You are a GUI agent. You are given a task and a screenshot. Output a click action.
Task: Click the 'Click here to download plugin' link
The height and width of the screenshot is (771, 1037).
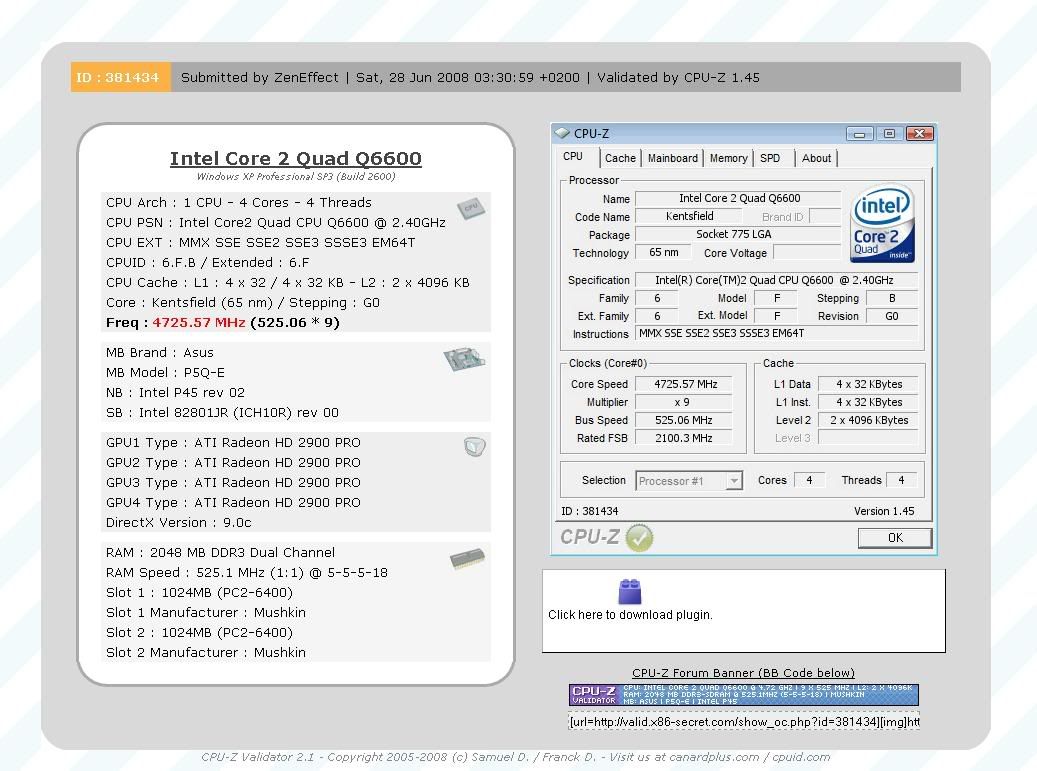(630, 615)
